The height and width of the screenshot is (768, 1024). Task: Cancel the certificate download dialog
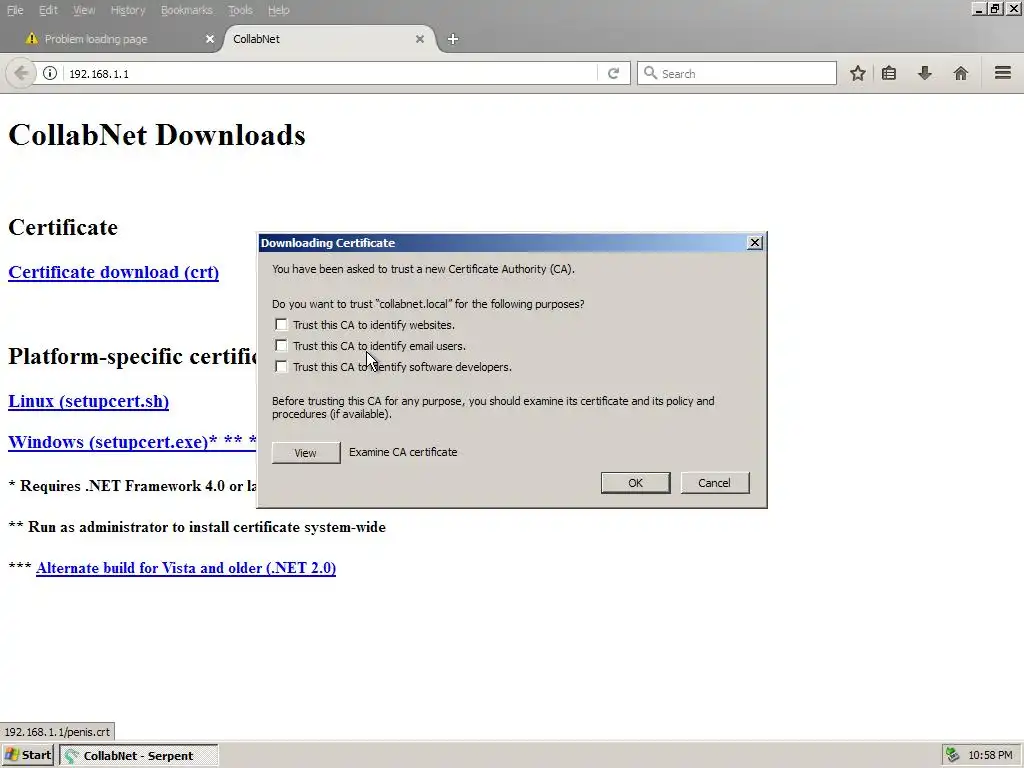[x=714, y=483]
